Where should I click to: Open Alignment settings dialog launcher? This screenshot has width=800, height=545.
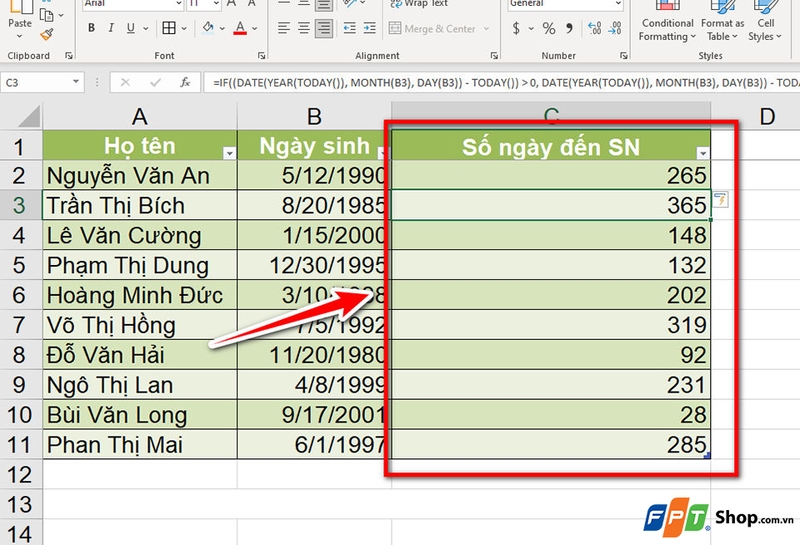(494, 56)
